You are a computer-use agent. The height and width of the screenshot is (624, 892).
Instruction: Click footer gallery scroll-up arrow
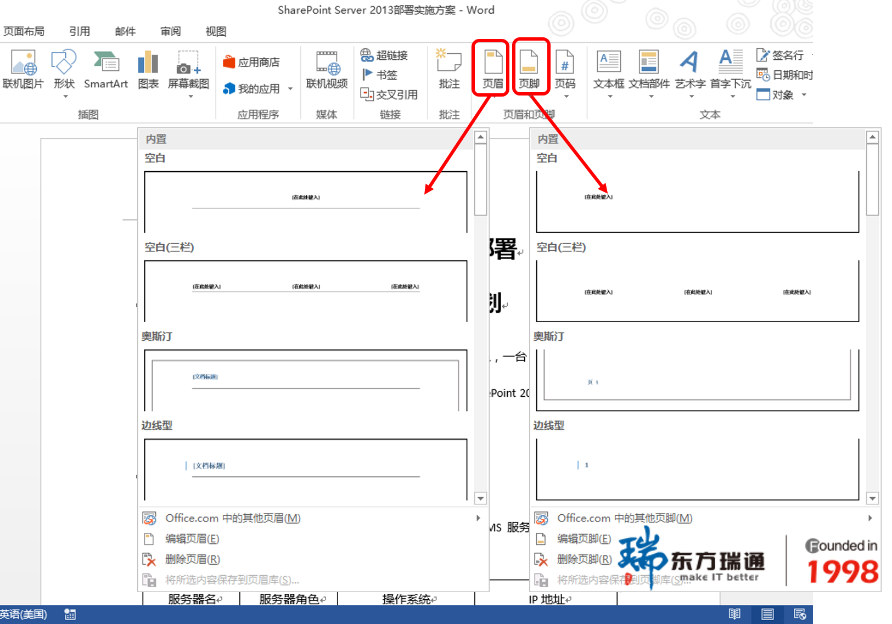(873, 137)
